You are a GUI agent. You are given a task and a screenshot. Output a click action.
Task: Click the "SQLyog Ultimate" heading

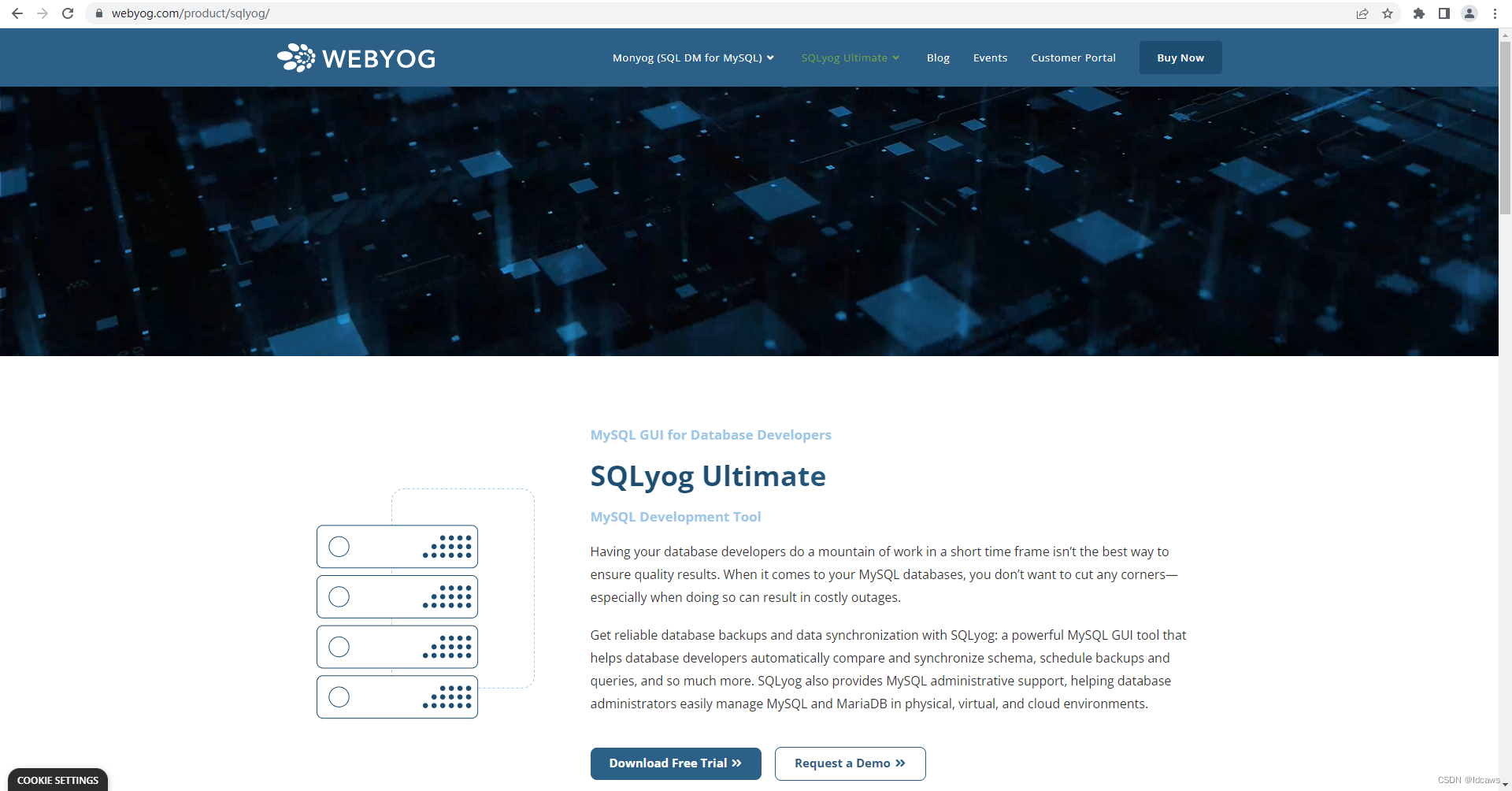[x=708, y=477]
